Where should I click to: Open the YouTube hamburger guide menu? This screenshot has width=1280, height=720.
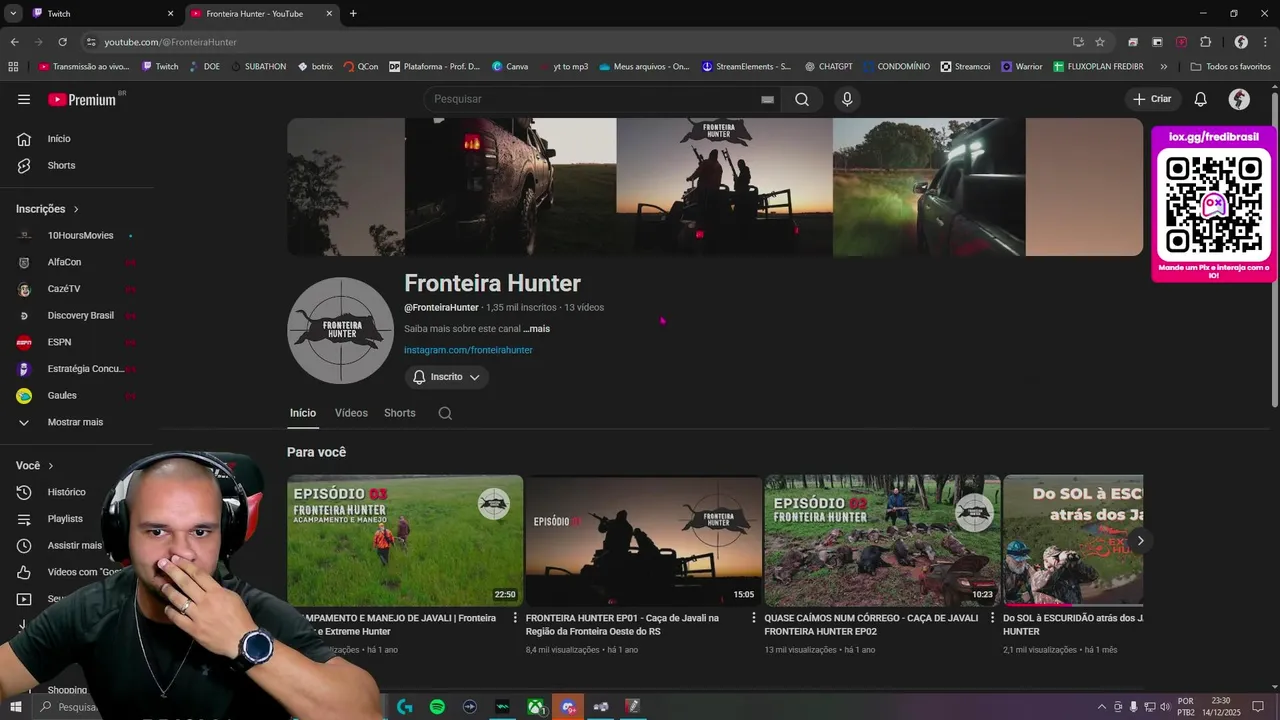tap(24, 99)
